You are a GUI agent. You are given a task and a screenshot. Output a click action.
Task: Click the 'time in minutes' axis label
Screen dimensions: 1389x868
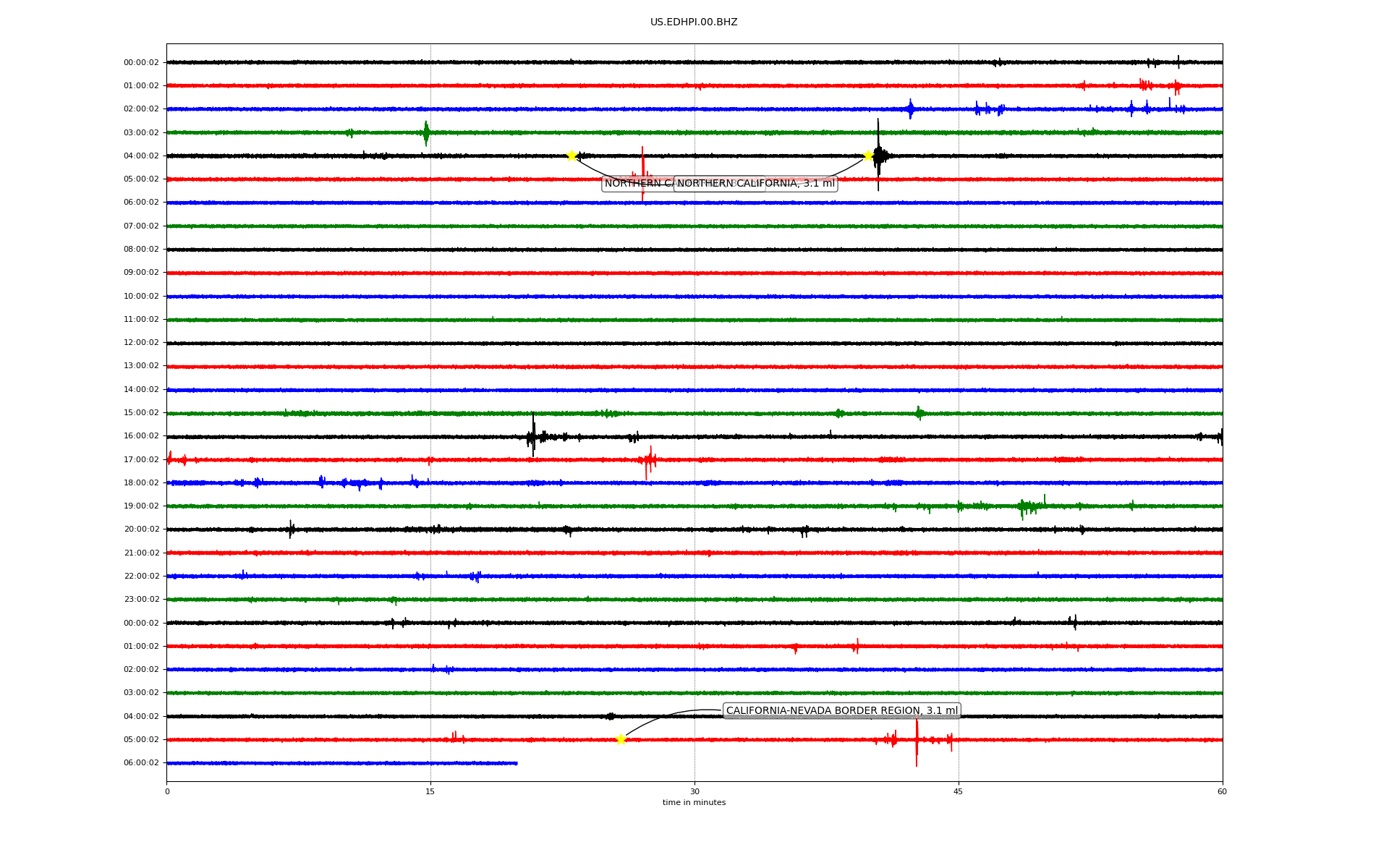click(694, 802)
